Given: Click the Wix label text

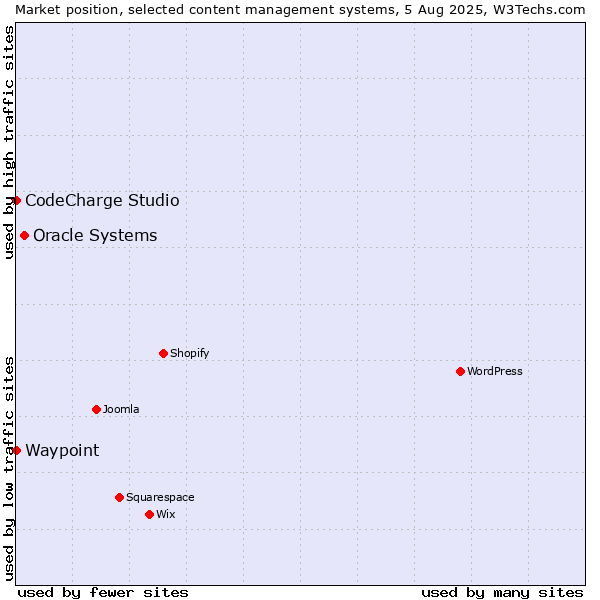Looking at the screenshot, I should [x=166, y=514].
